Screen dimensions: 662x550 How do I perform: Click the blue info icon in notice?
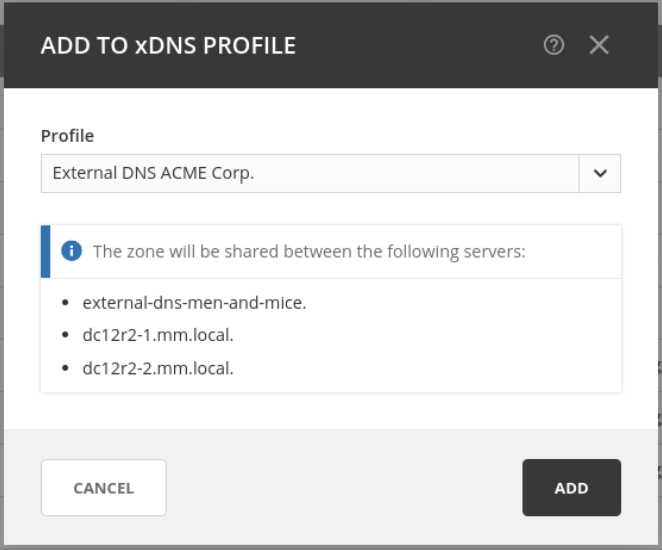[71, 251]
